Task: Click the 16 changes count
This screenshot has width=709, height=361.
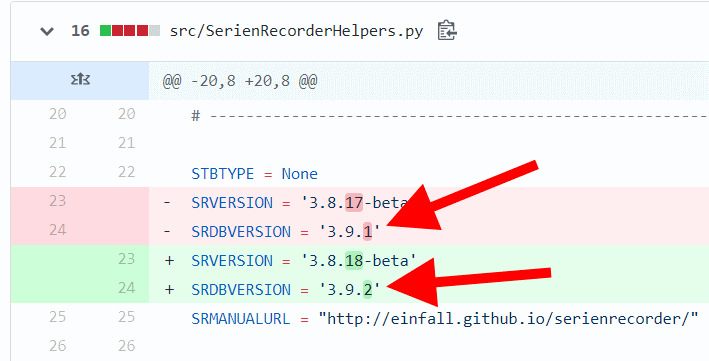Action: pyautogui.click(x=80, y=31)
